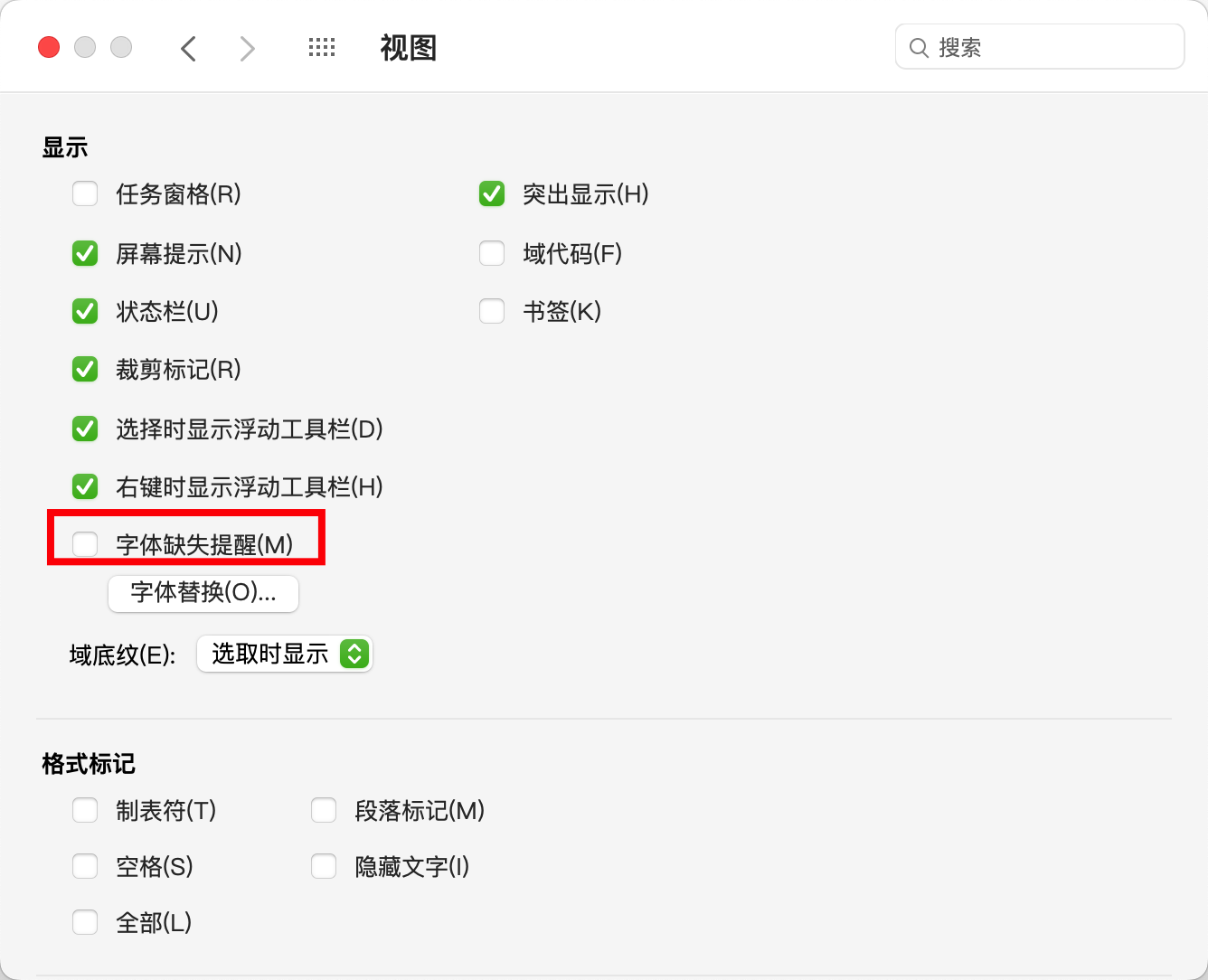
Task: Enable 任务窗格(R) checkbox
Action: pyautogui.click(x=85, y=193)
